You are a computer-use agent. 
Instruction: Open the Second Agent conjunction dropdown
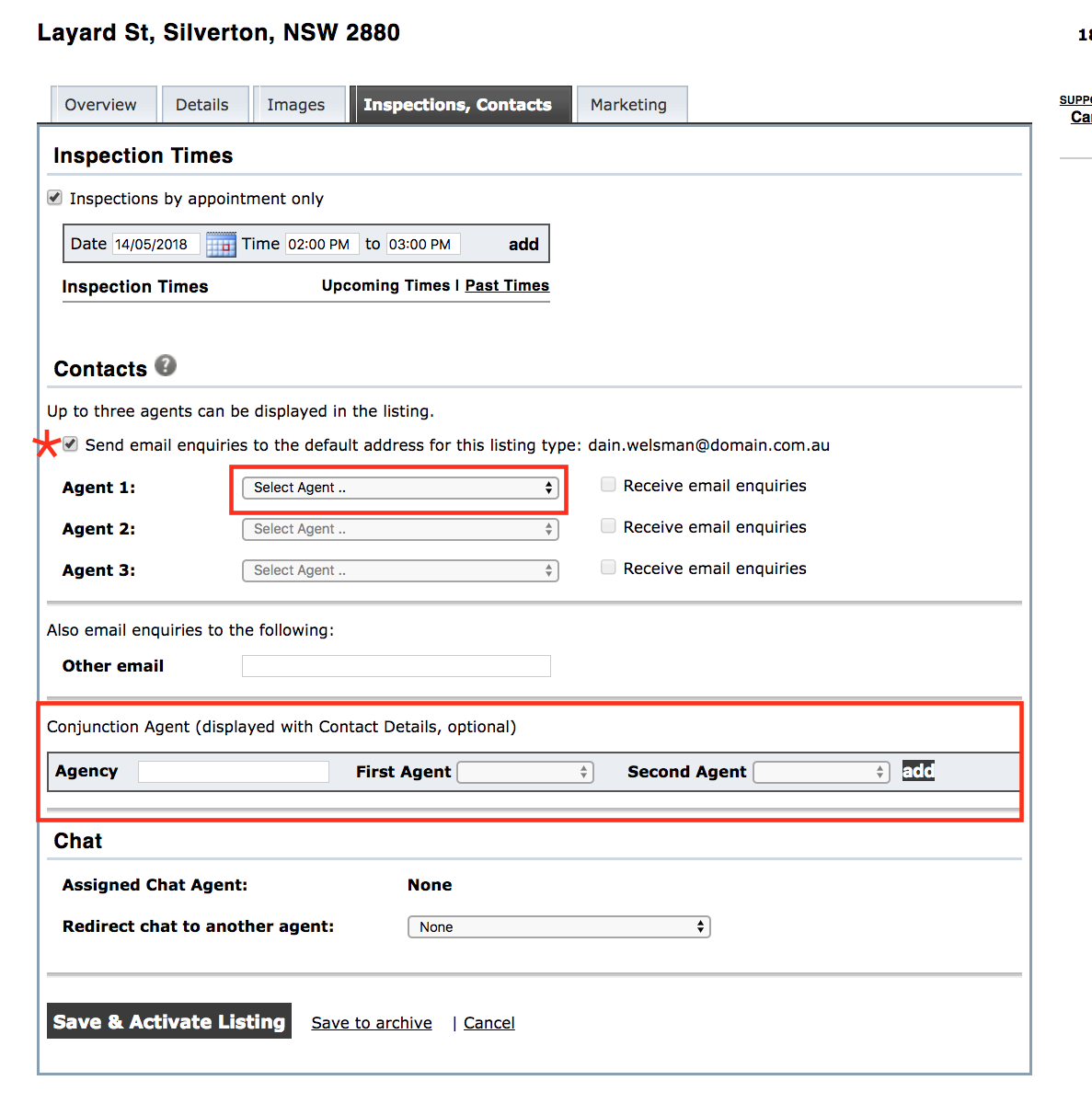(x=822, y=773)
